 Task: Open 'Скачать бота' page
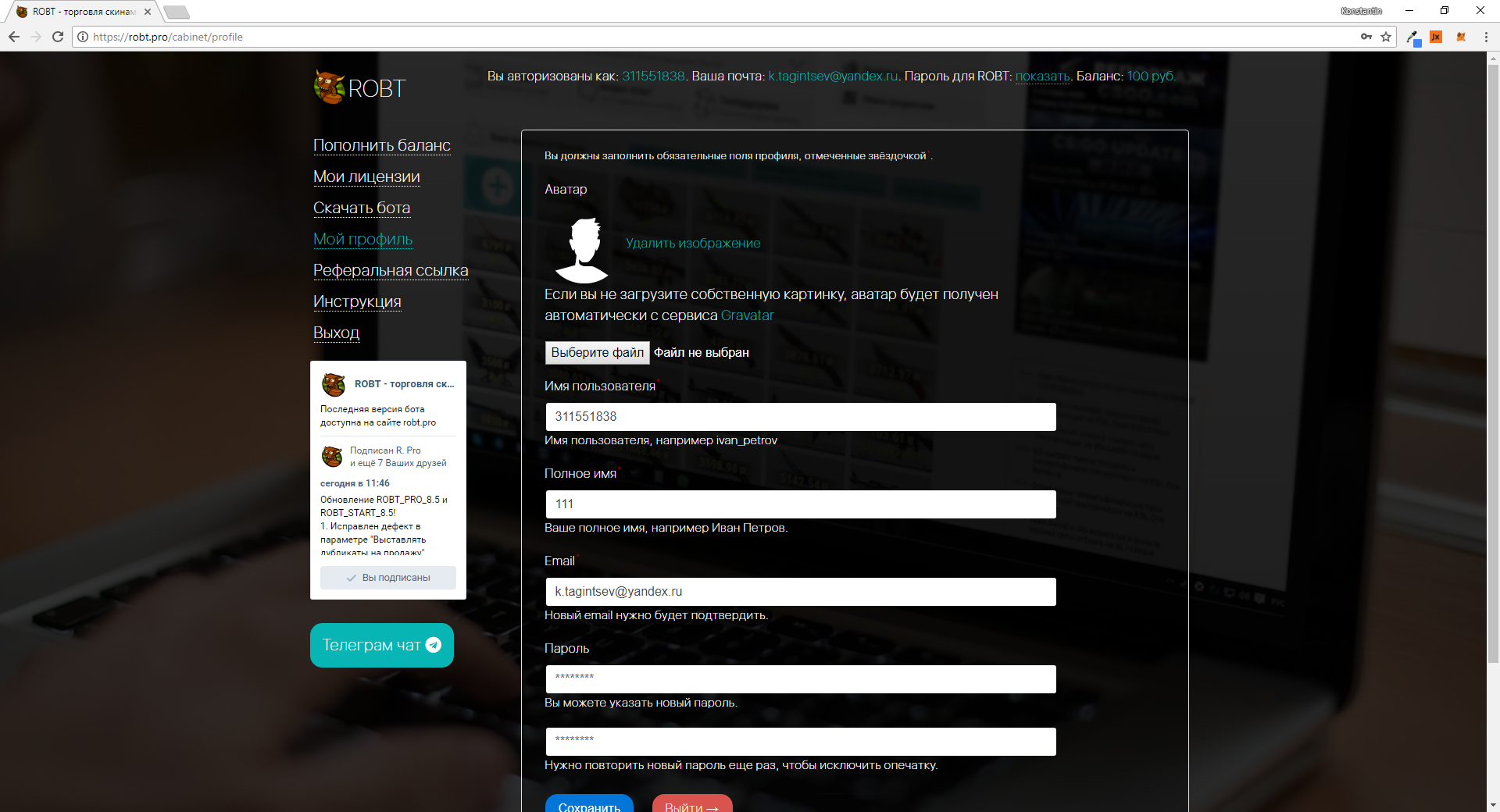[361, 208]
